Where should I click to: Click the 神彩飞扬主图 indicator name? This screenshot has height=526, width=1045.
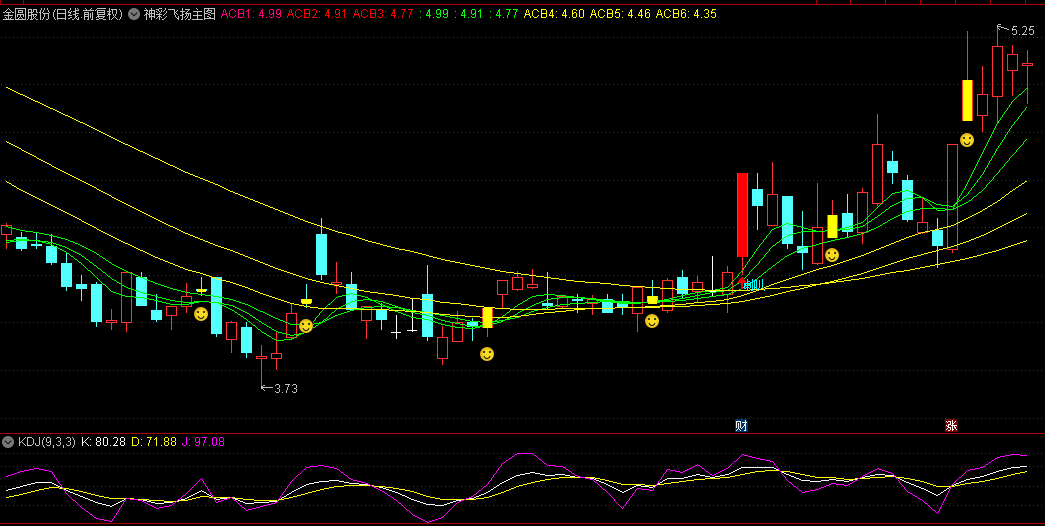(180, 14)
